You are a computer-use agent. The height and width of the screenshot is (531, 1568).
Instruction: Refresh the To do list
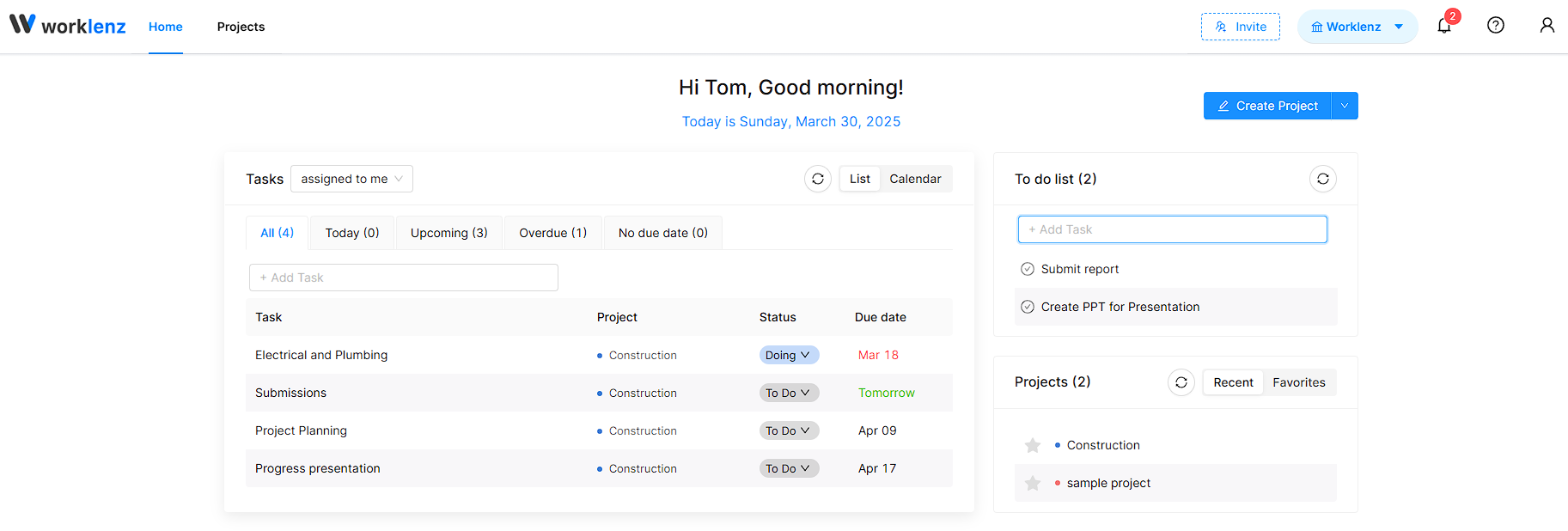pos(1322,179)
